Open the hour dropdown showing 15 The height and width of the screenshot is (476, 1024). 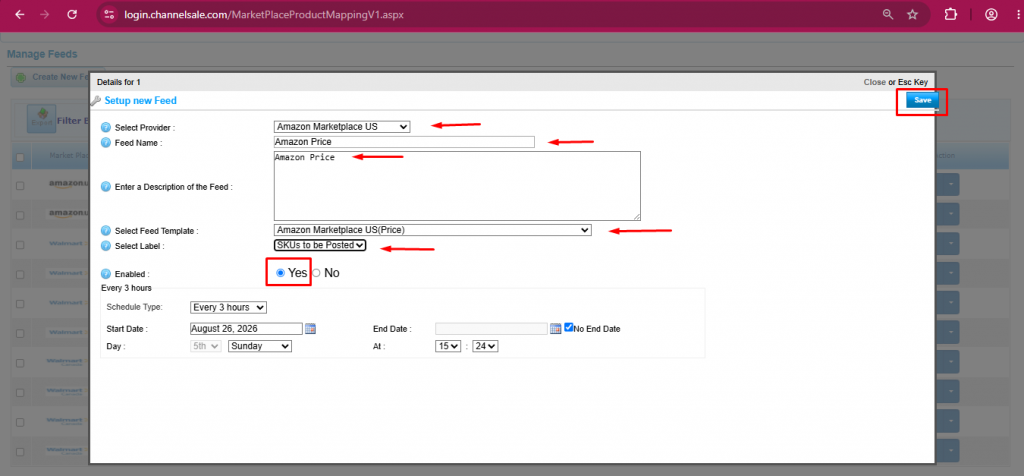click(x=448, y=346)
